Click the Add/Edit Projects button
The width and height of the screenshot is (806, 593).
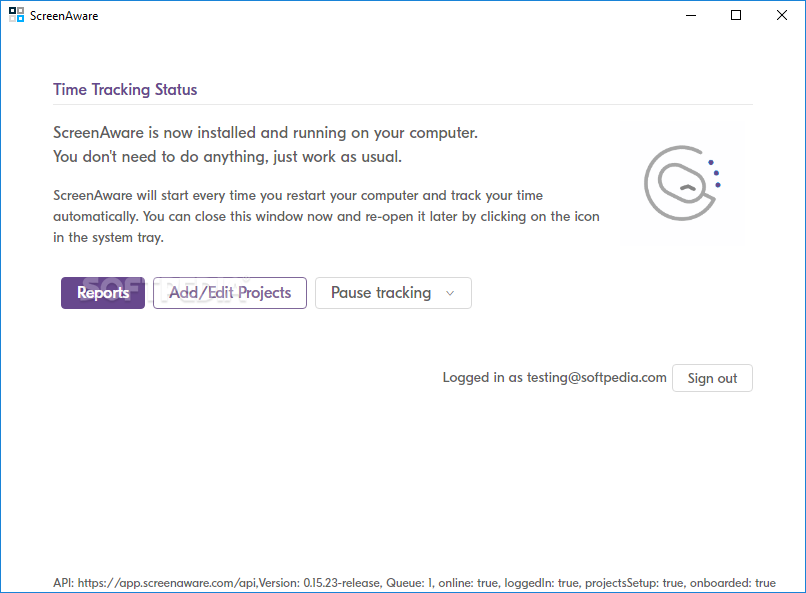[230, 293]
